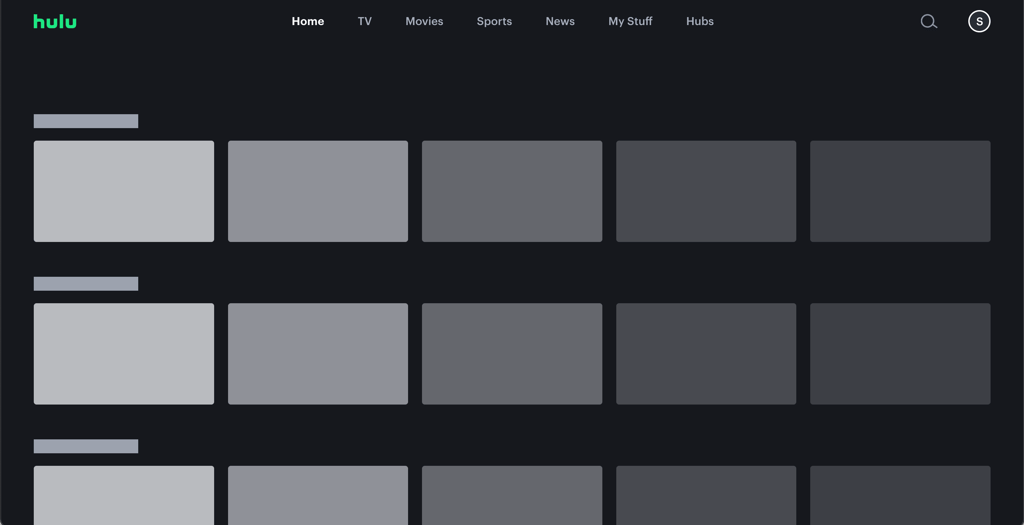Open fourth placeholder card in middle row
Screen dimensions: 1024x525
point(706,354)
